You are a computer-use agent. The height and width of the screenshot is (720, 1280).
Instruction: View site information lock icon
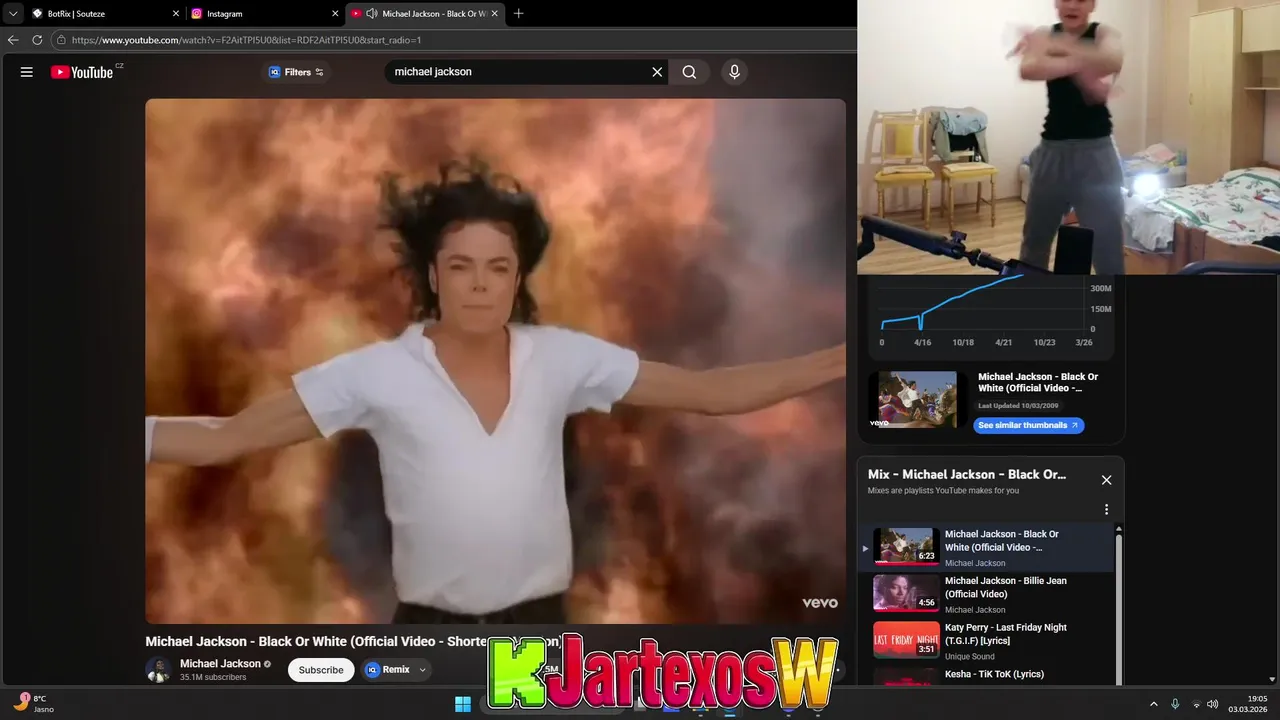(61, 40)
